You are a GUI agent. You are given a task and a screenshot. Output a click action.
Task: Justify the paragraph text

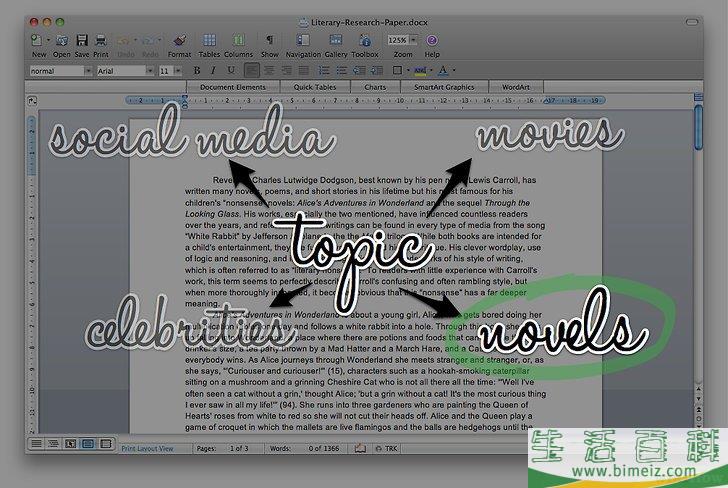304,71
